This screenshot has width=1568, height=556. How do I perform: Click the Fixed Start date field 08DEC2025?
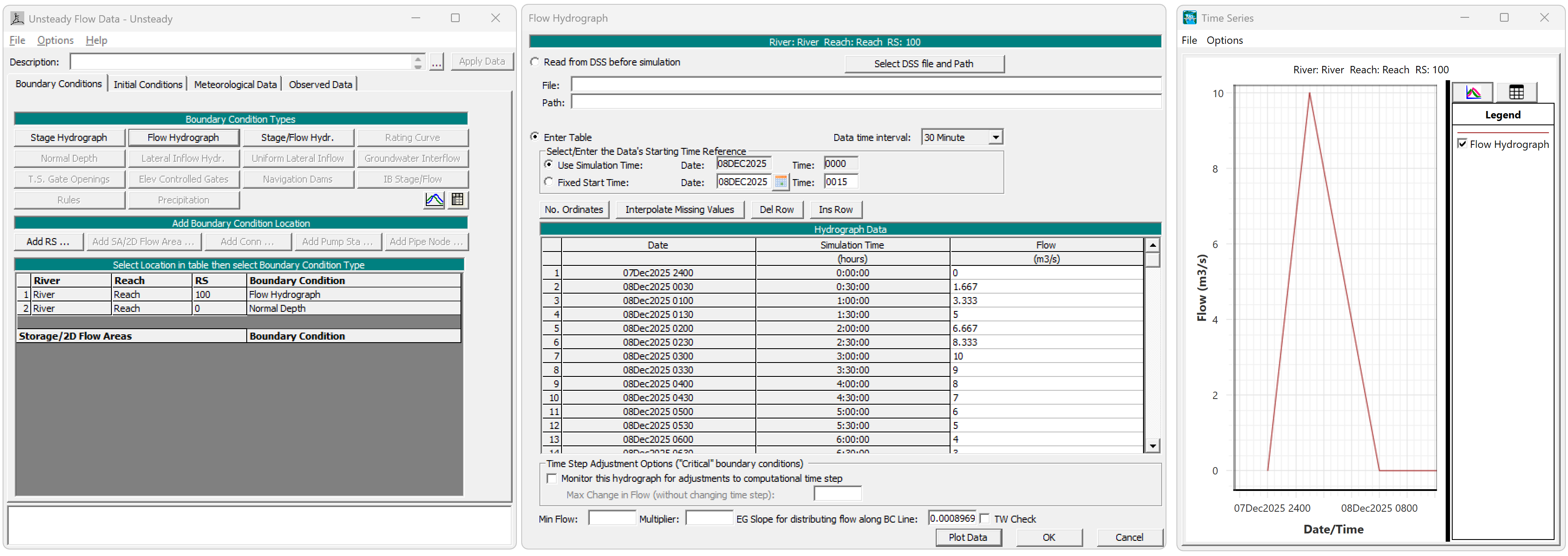click(x=744, y=181)
